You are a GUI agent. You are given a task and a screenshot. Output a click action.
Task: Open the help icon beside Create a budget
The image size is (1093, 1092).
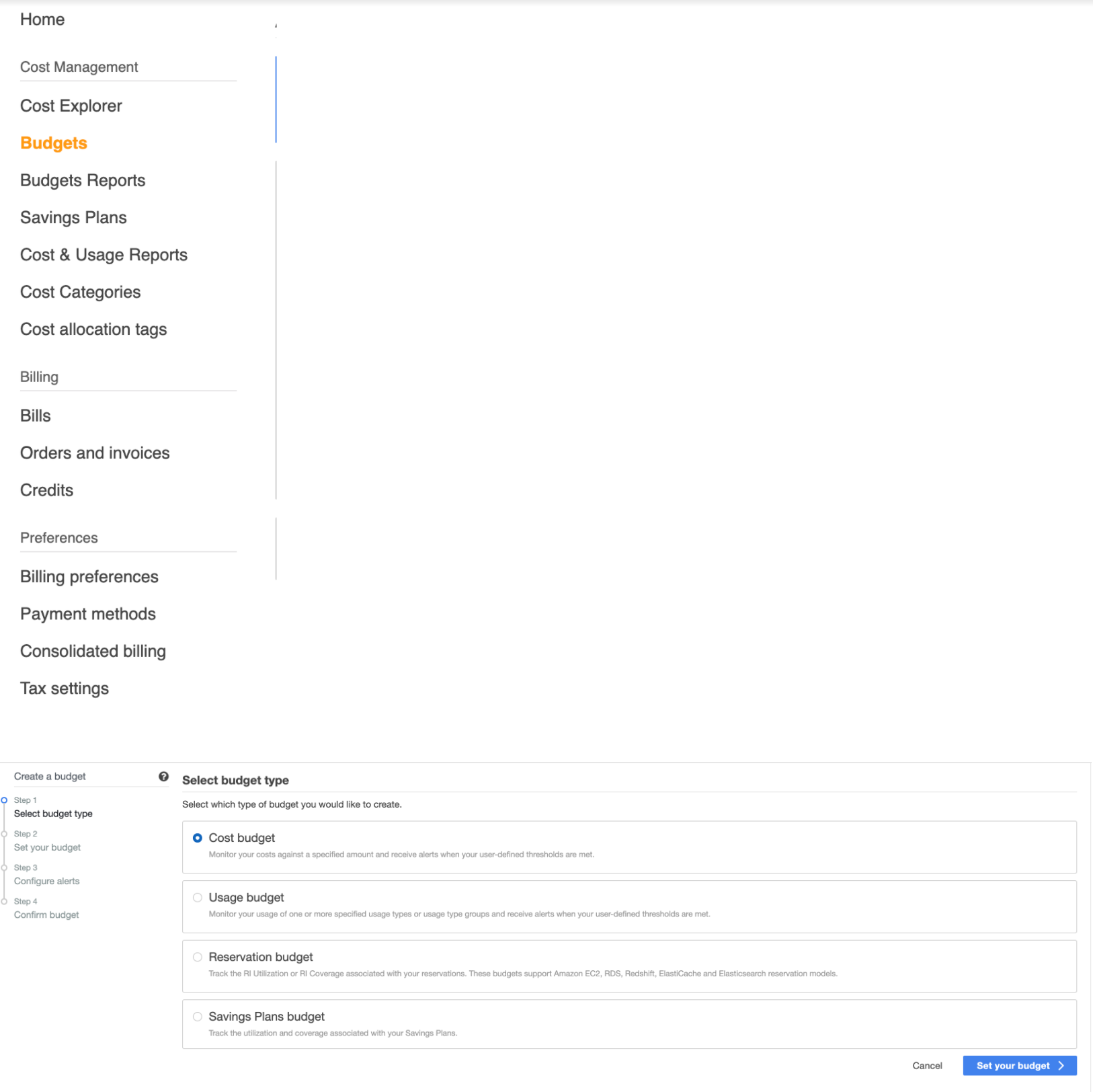pos(163,777)
